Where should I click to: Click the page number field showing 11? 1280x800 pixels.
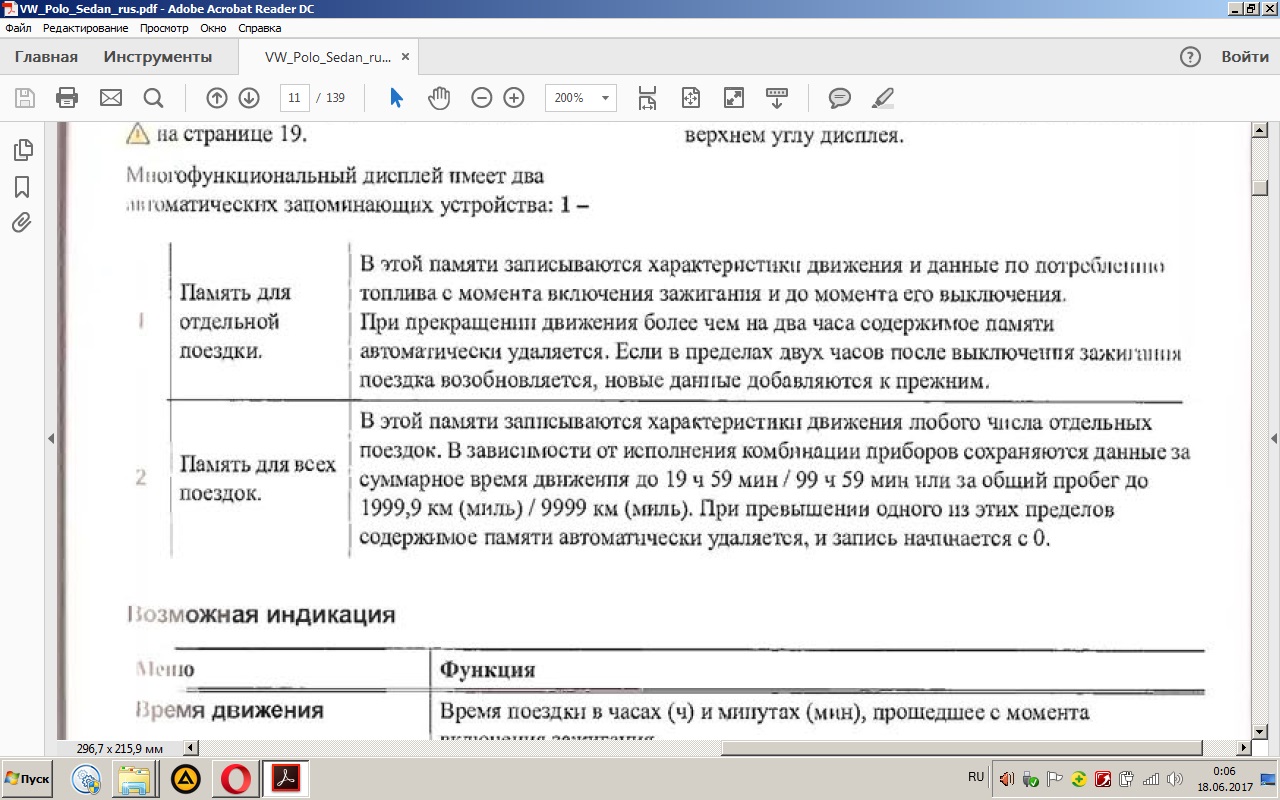point(294,98)
